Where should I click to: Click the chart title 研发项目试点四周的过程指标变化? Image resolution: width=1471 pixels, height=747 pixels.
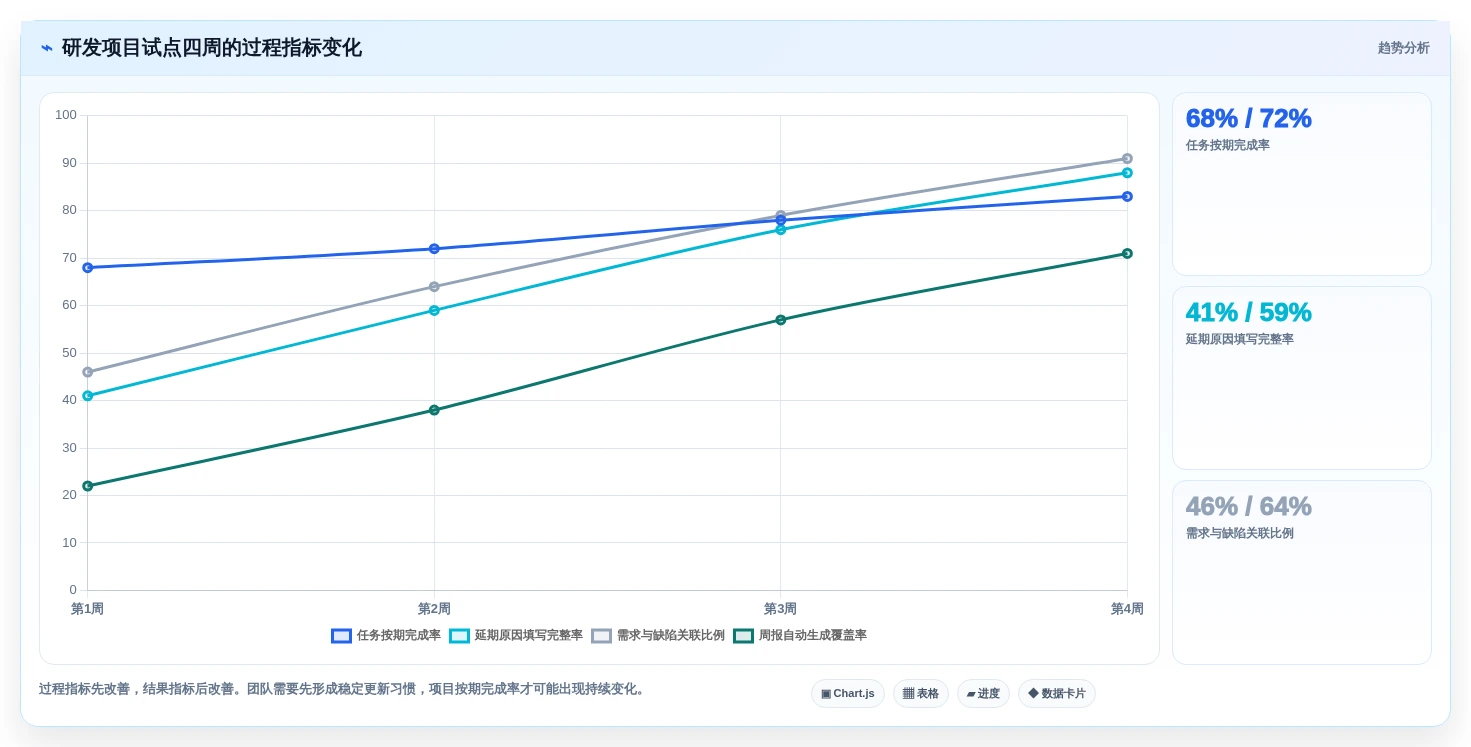(x=212, y=48)
